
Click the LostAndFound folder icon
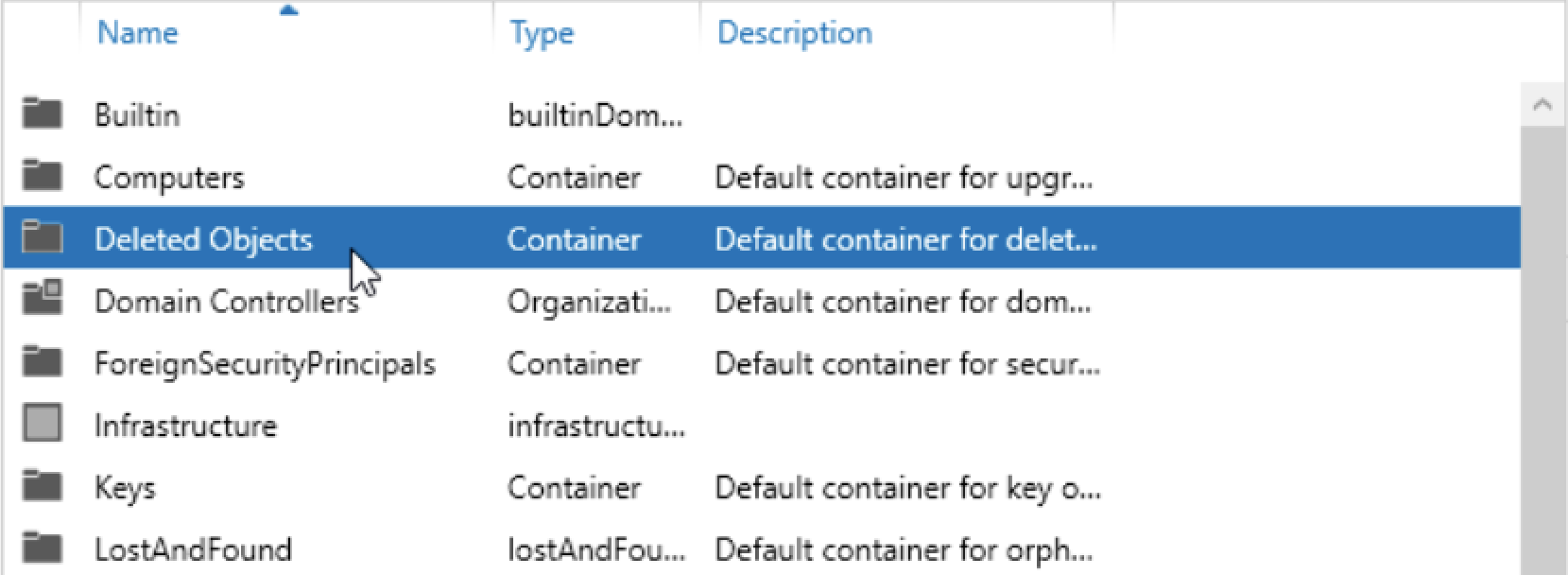[x=43, y=548]
